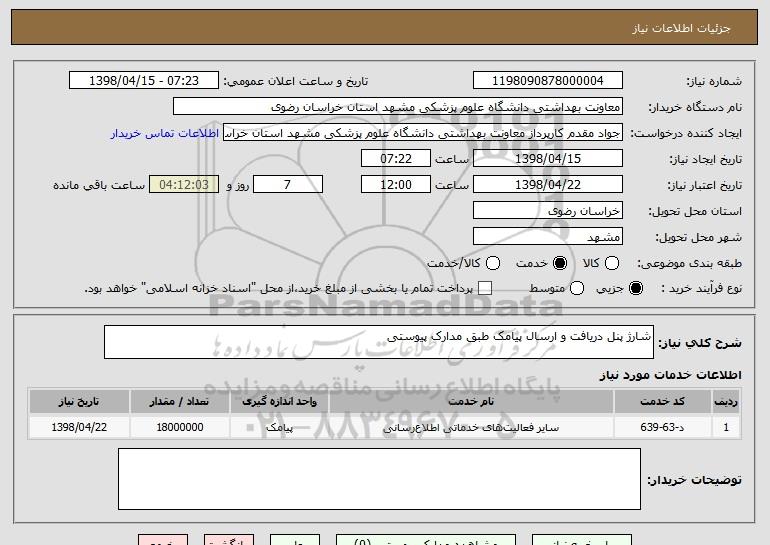
Task: Select the کالا radio button
Action: click(611, 263)
